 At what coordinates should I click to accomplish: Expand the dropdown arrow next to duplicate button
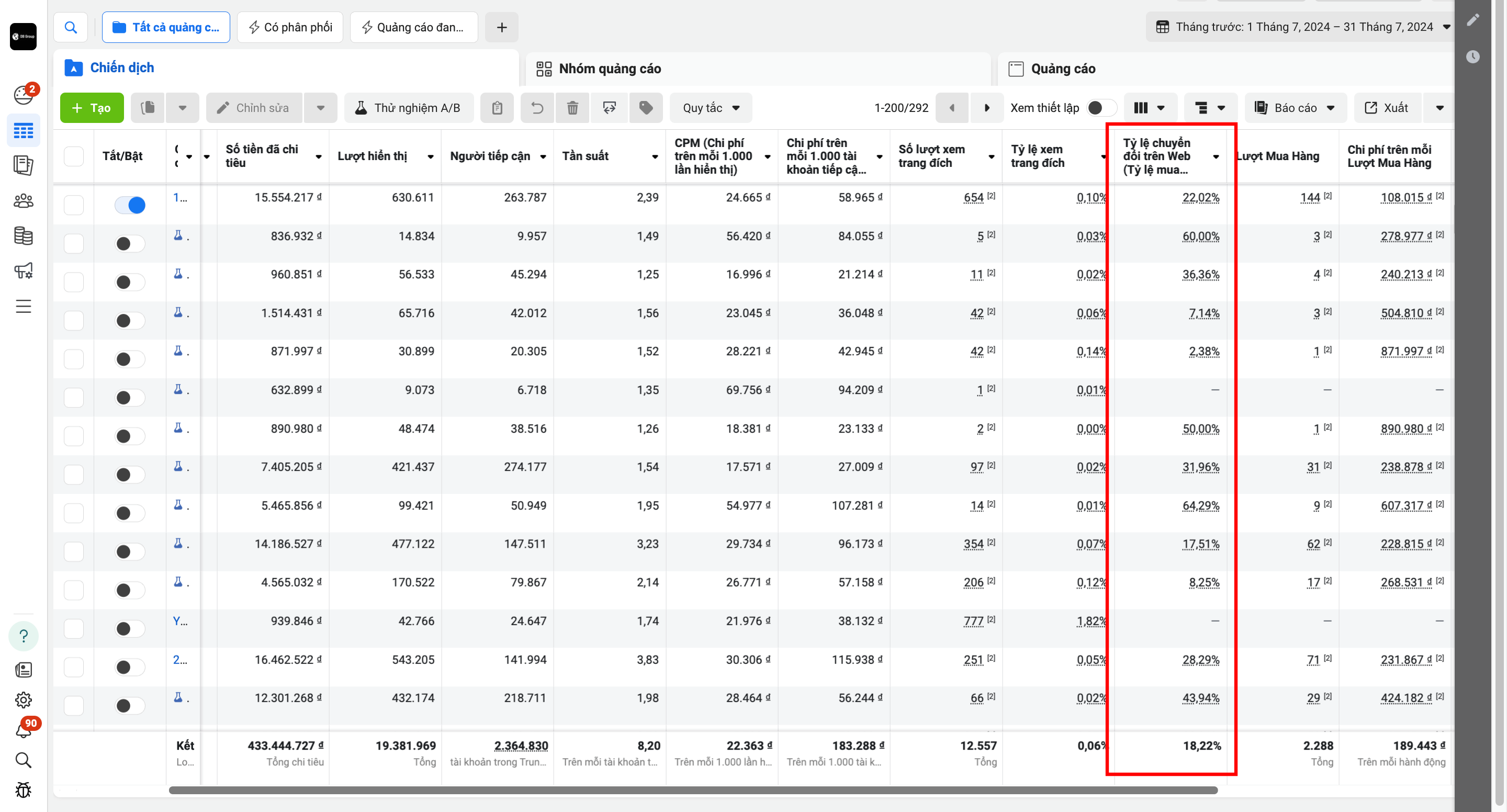point(183,108)
